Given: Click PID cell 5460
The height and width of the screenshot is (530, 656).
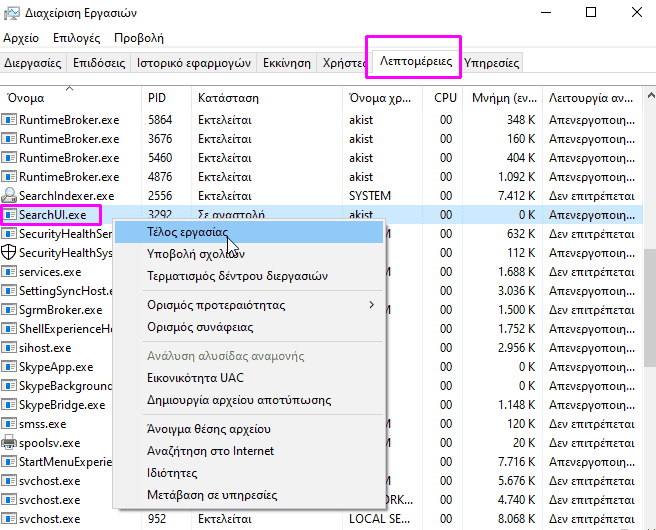Looking at the screenshot, I should [x=160, y=158].
